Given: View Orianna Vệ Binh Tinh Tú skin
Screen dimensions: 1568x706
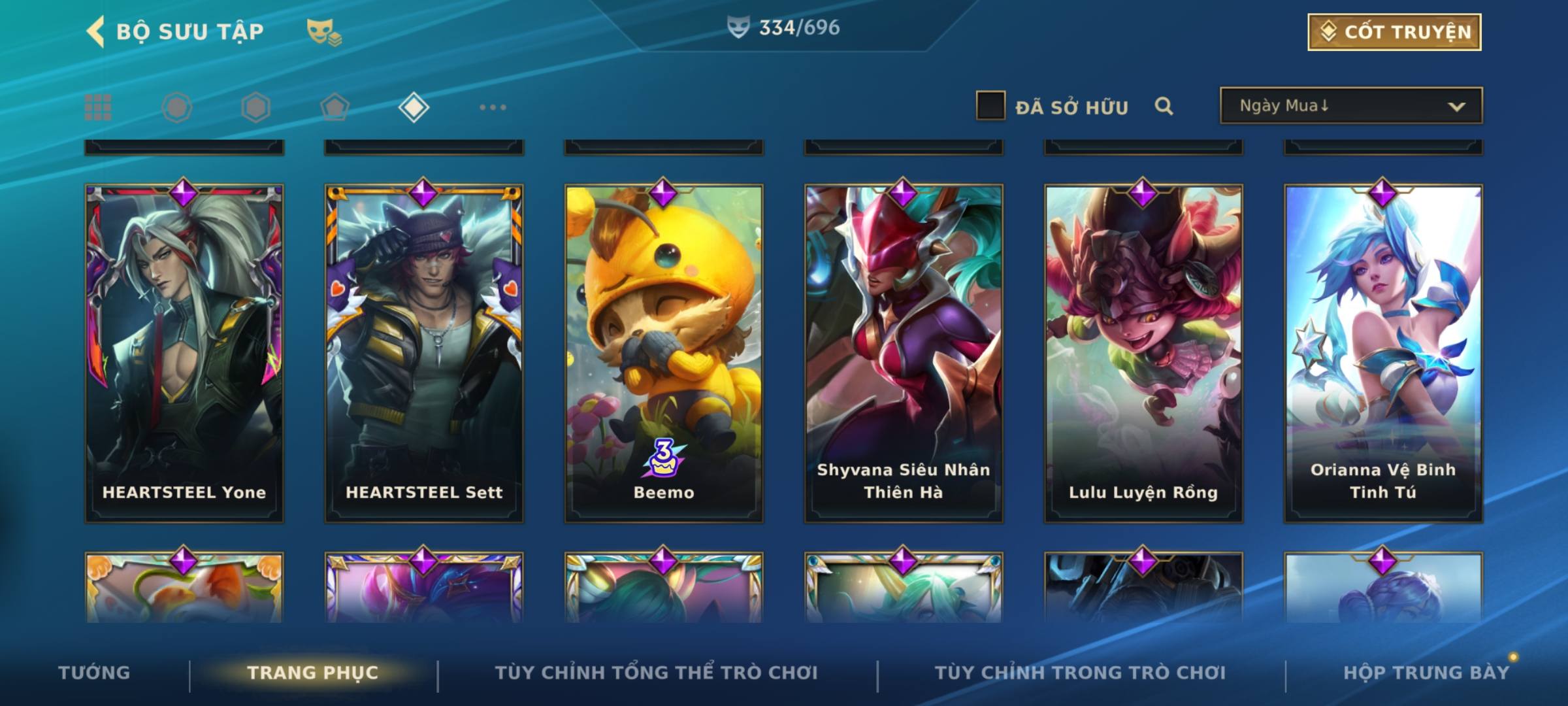Looking at the screenshot, I should [1383, 353].
